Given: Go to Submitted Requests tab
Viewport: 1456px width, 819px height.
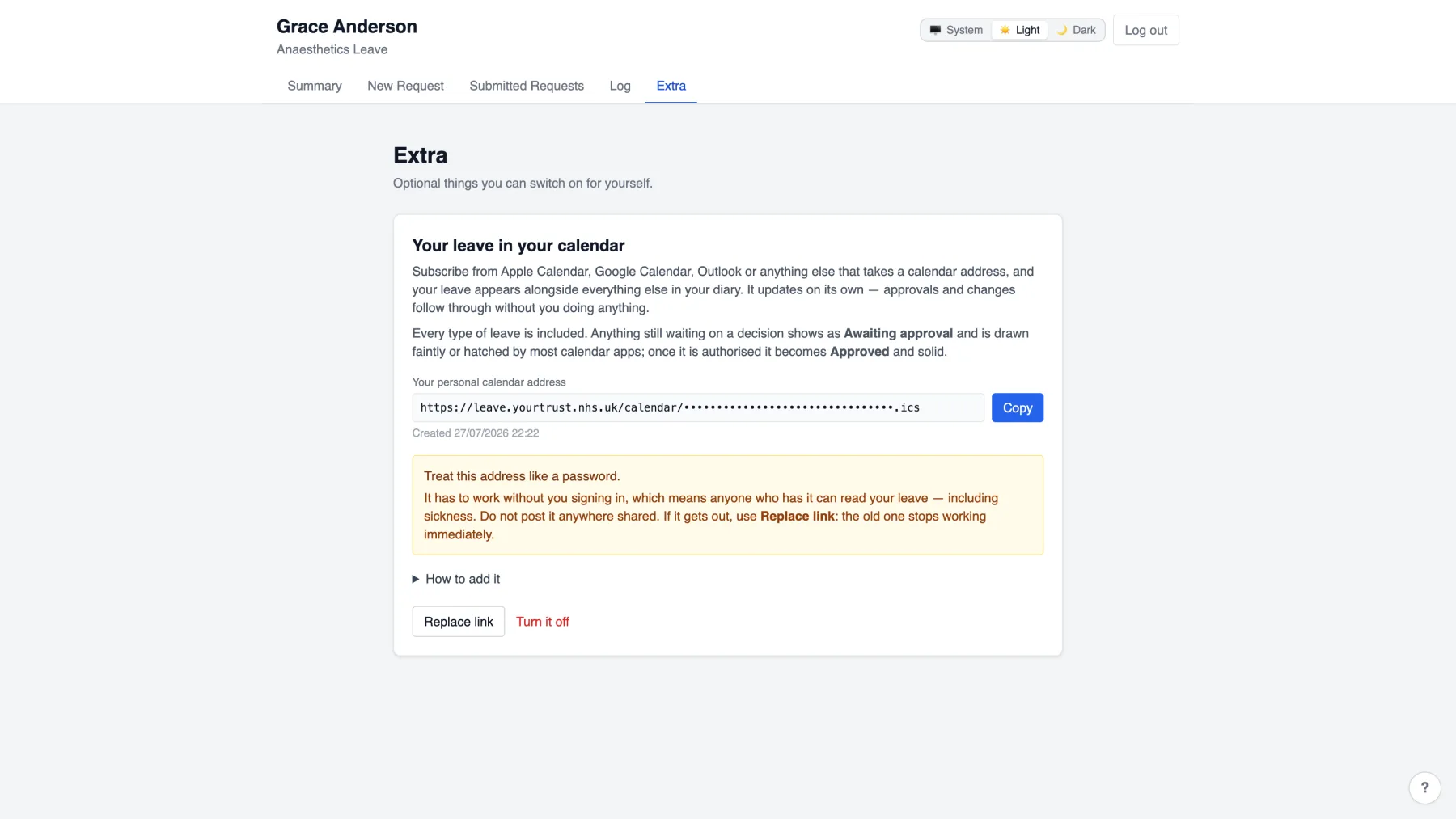Looking at the screenshot, I should click(527, 86).
